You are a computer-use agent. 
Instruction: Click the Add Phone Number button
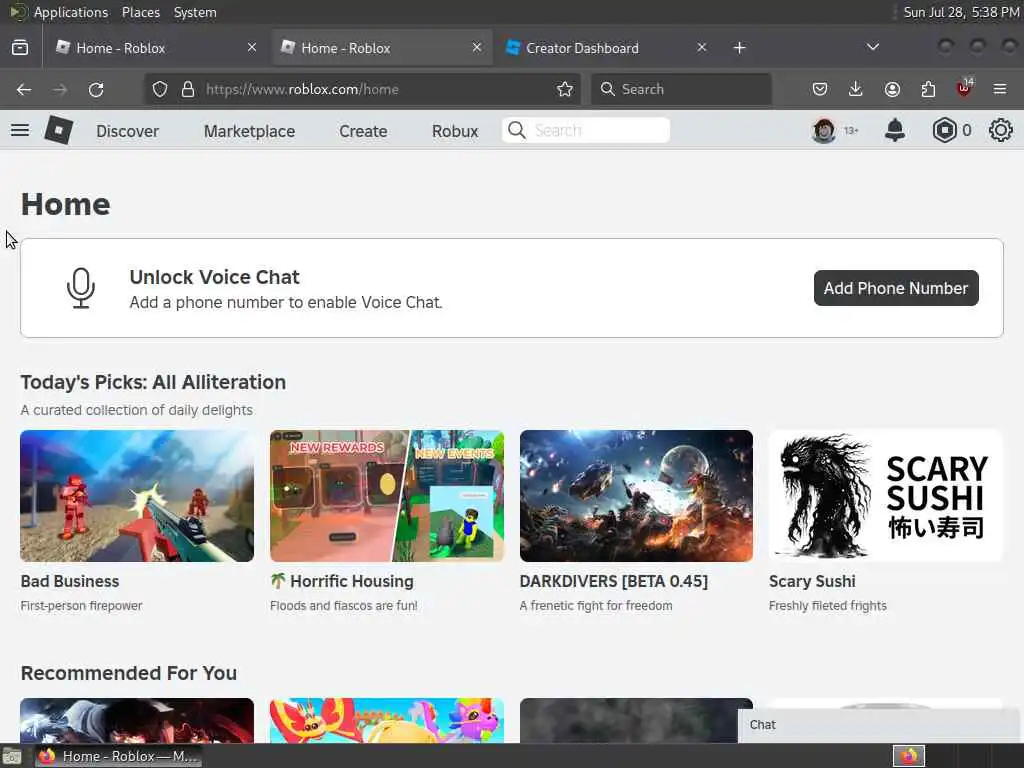(896, 288)
